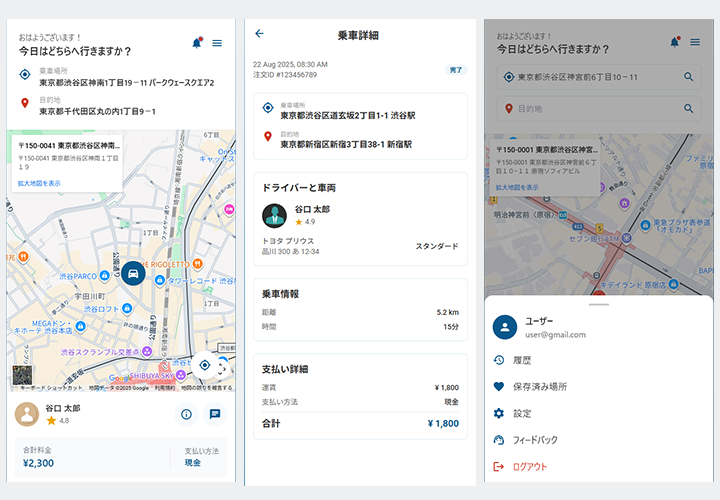Open driver info icon beside 谷口 太郎 rated 4.8
Screen dimensions: 720x500
point(186,414)
